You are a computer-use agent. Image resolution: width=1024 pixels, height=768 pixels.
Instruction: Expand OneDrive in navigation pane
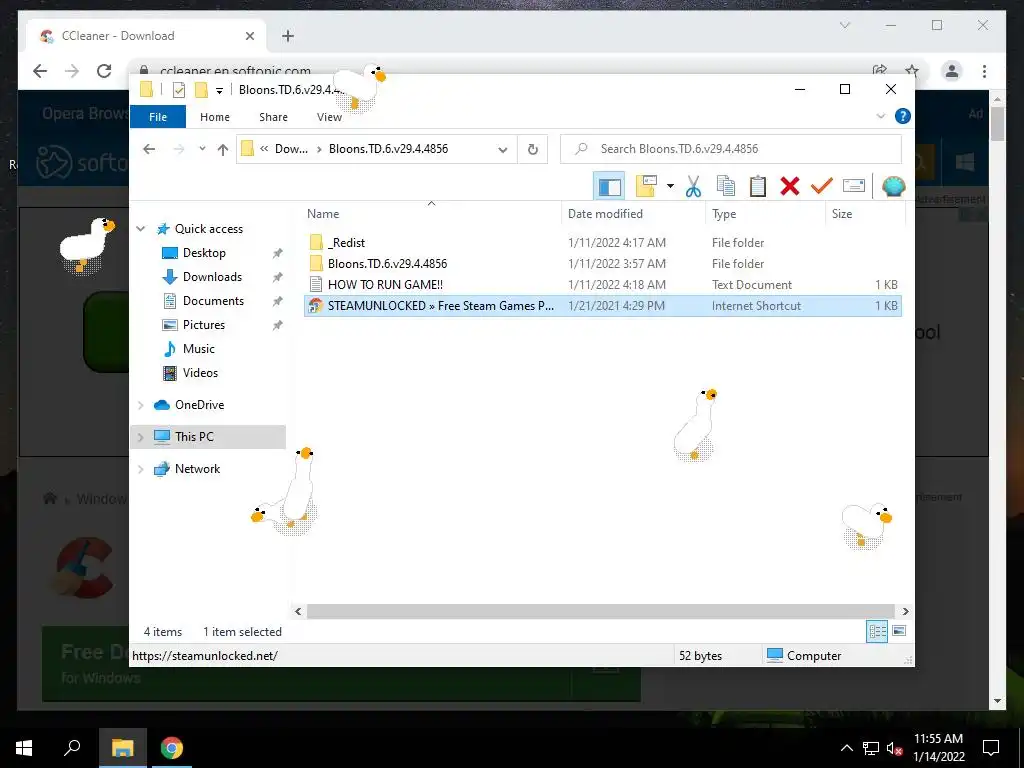pos(140,405)
